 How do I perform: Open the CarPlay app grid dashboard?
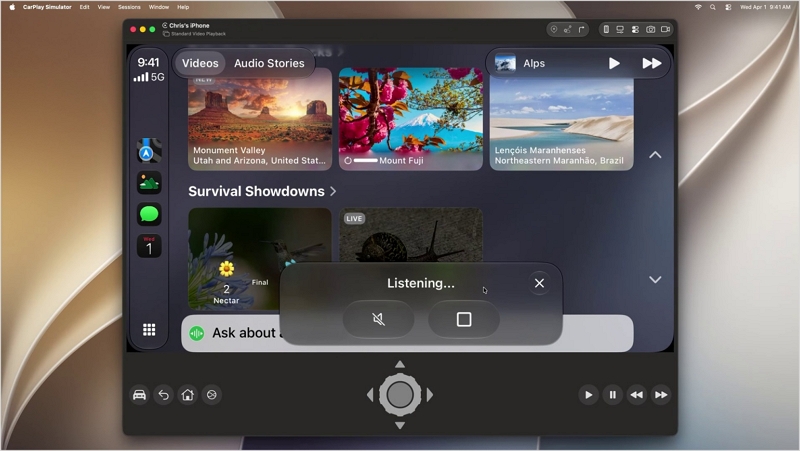tap(149, 330)
